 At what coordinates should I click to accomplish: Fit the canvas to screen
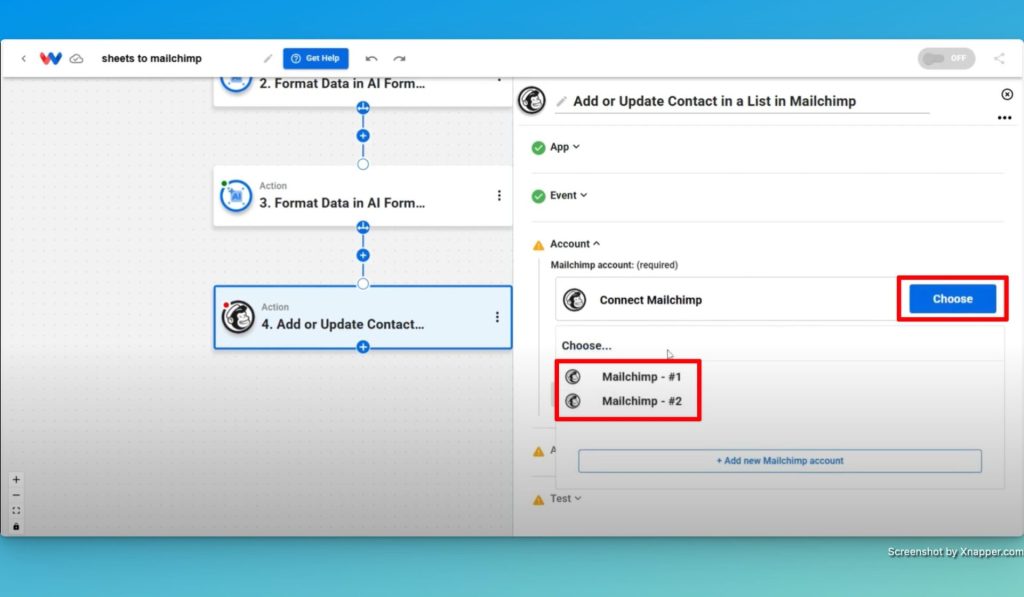tap(16, 511)
